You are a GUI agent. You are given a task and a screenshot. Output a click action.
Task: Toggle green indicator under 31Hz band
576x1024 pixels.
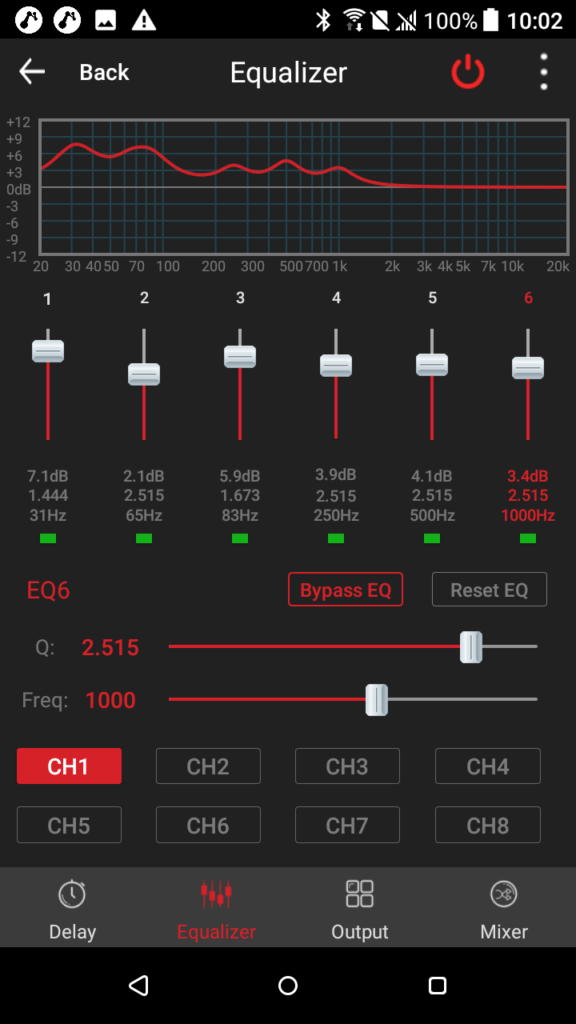[x=48, y=538]
